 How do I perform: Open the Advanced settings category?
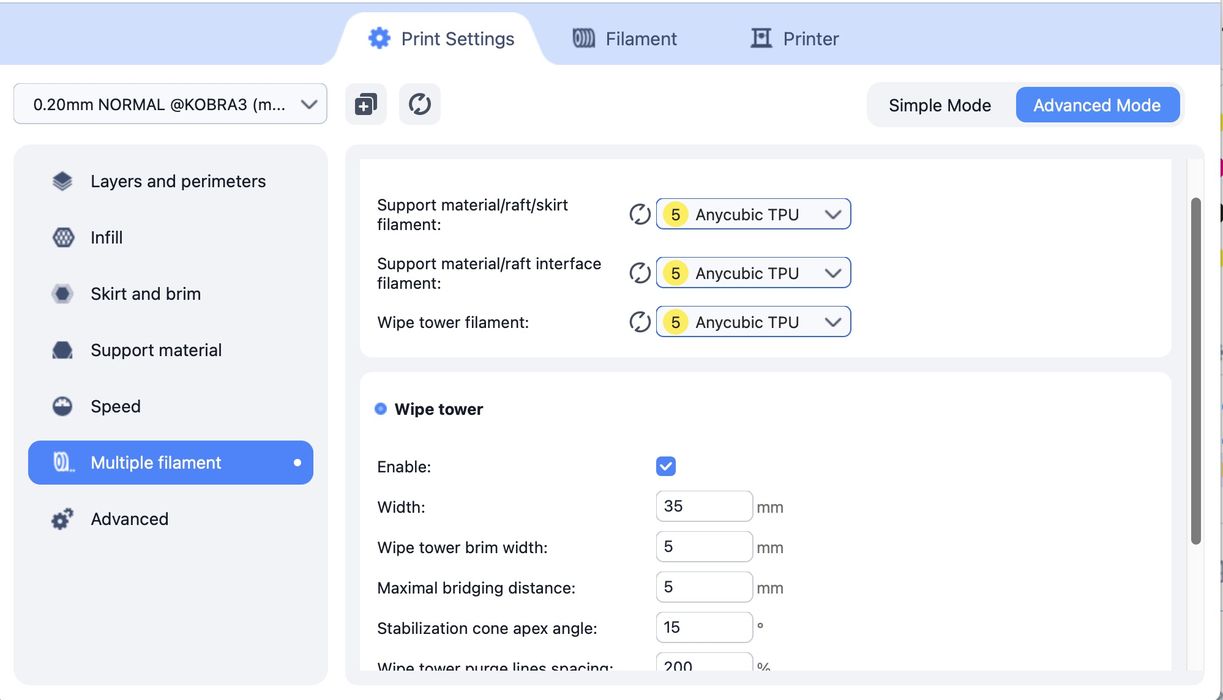pos(130,519)
